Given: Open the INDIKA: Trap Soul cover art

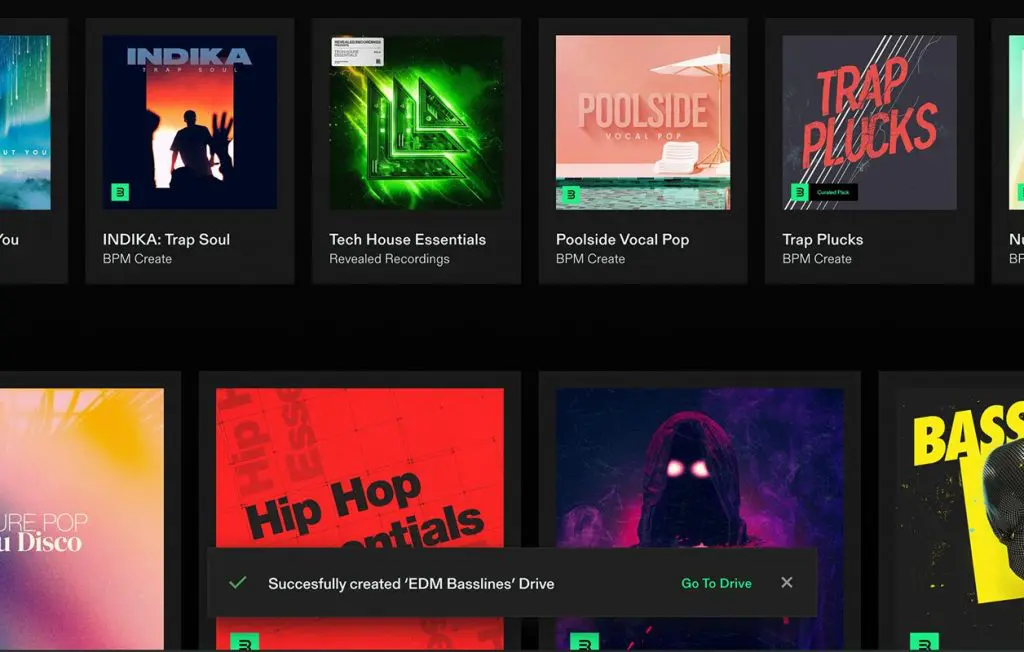Looking at the screenshot, I should [x=190, y=122].
